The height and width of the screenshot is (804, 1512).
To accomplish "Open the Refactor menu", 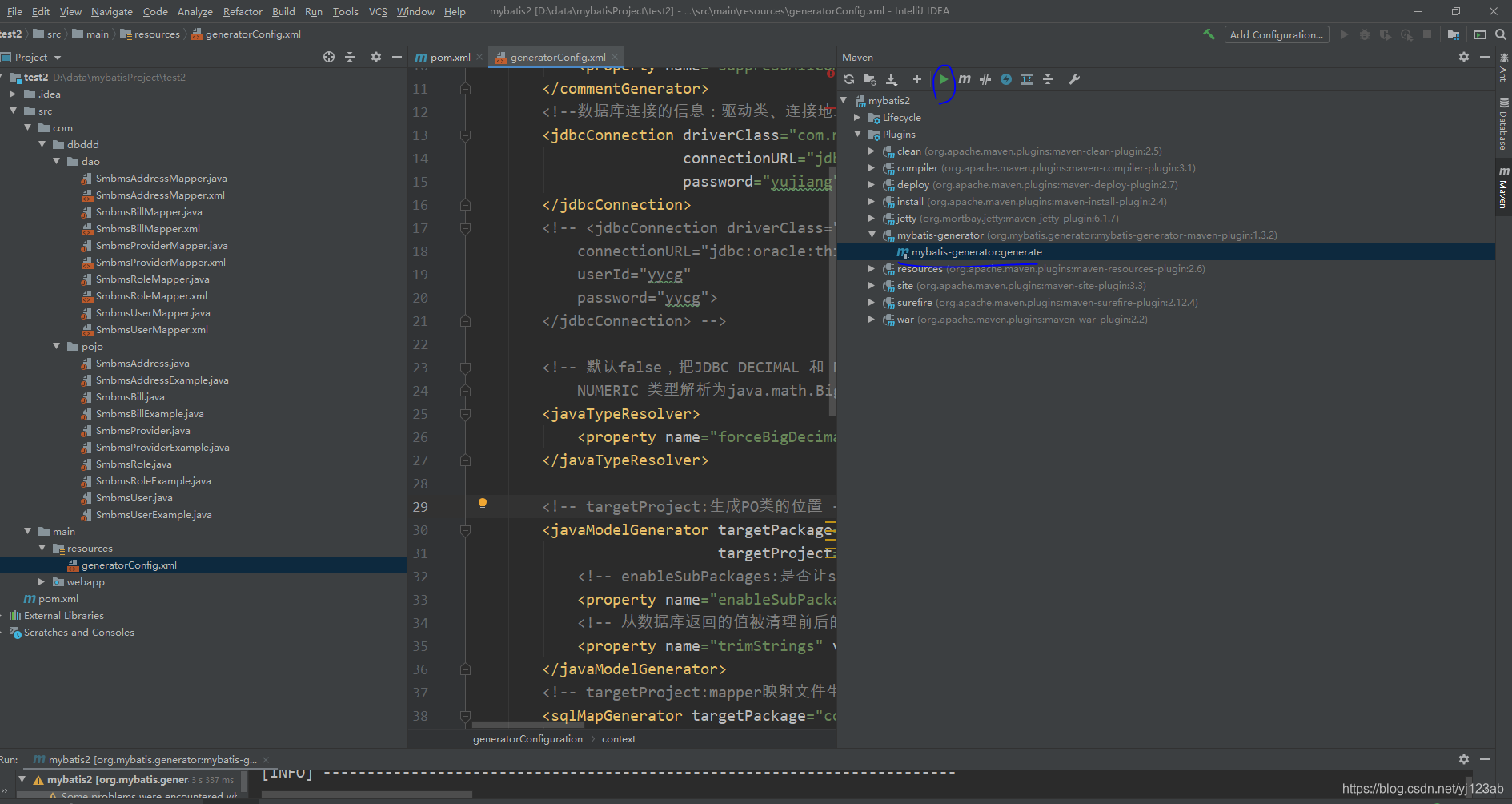I will [x=243, y=11].
